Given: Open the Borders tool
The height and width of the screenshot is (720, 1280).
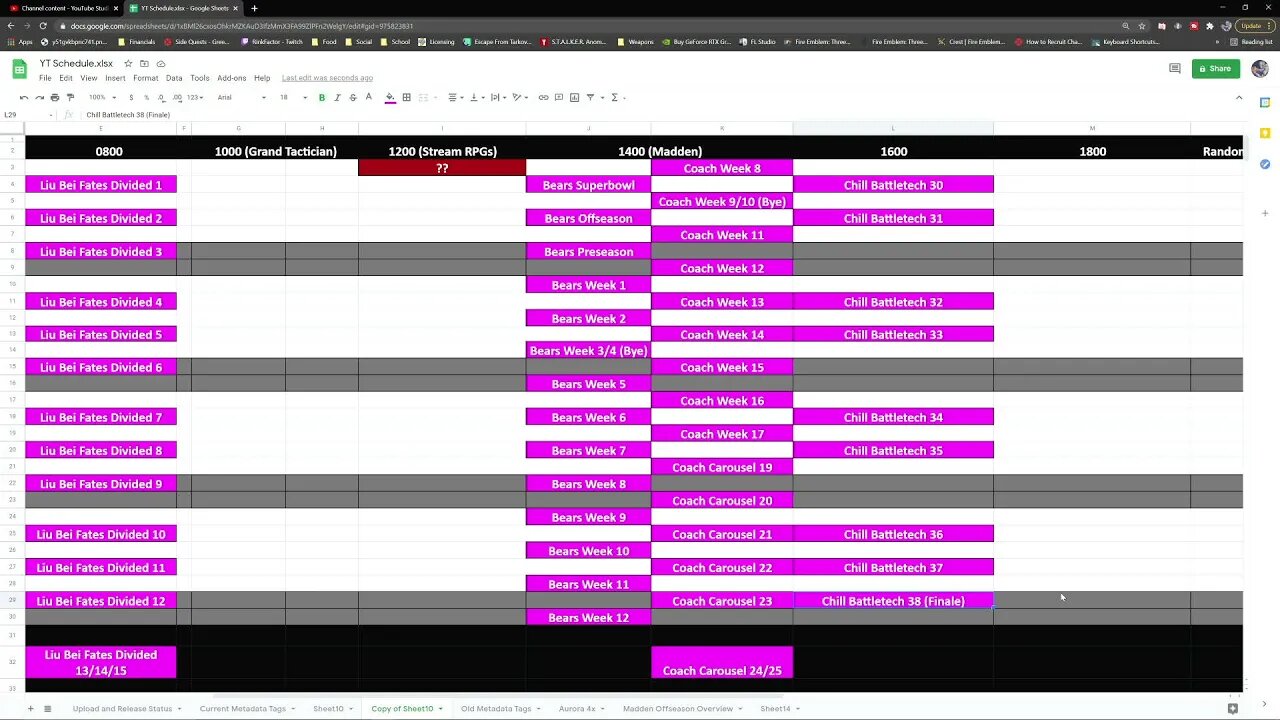Looking at the screenshot, I should pyautogui.click(x=406, y=97).
